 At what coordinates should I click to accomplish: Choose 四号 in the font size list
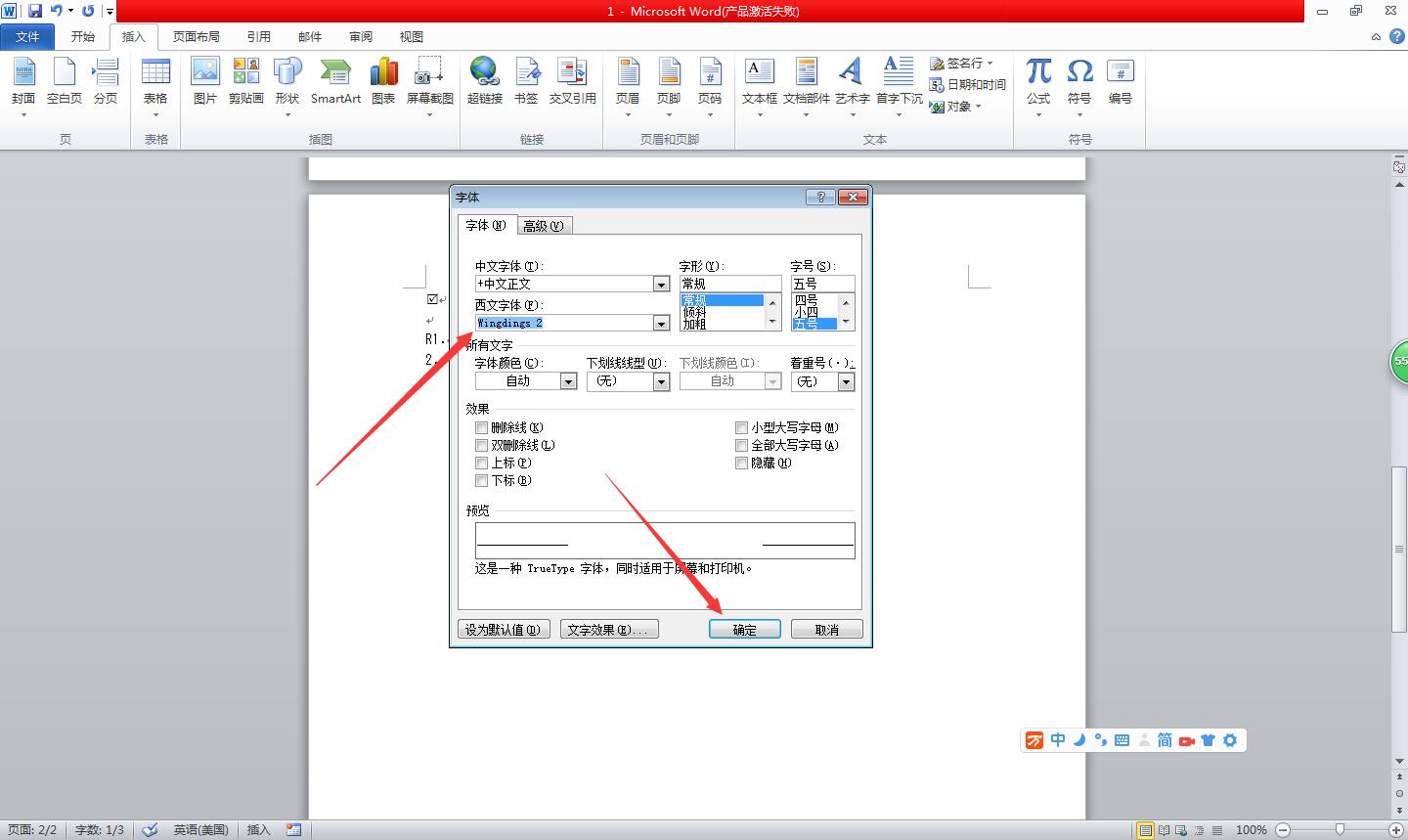[x=807, y=300]
